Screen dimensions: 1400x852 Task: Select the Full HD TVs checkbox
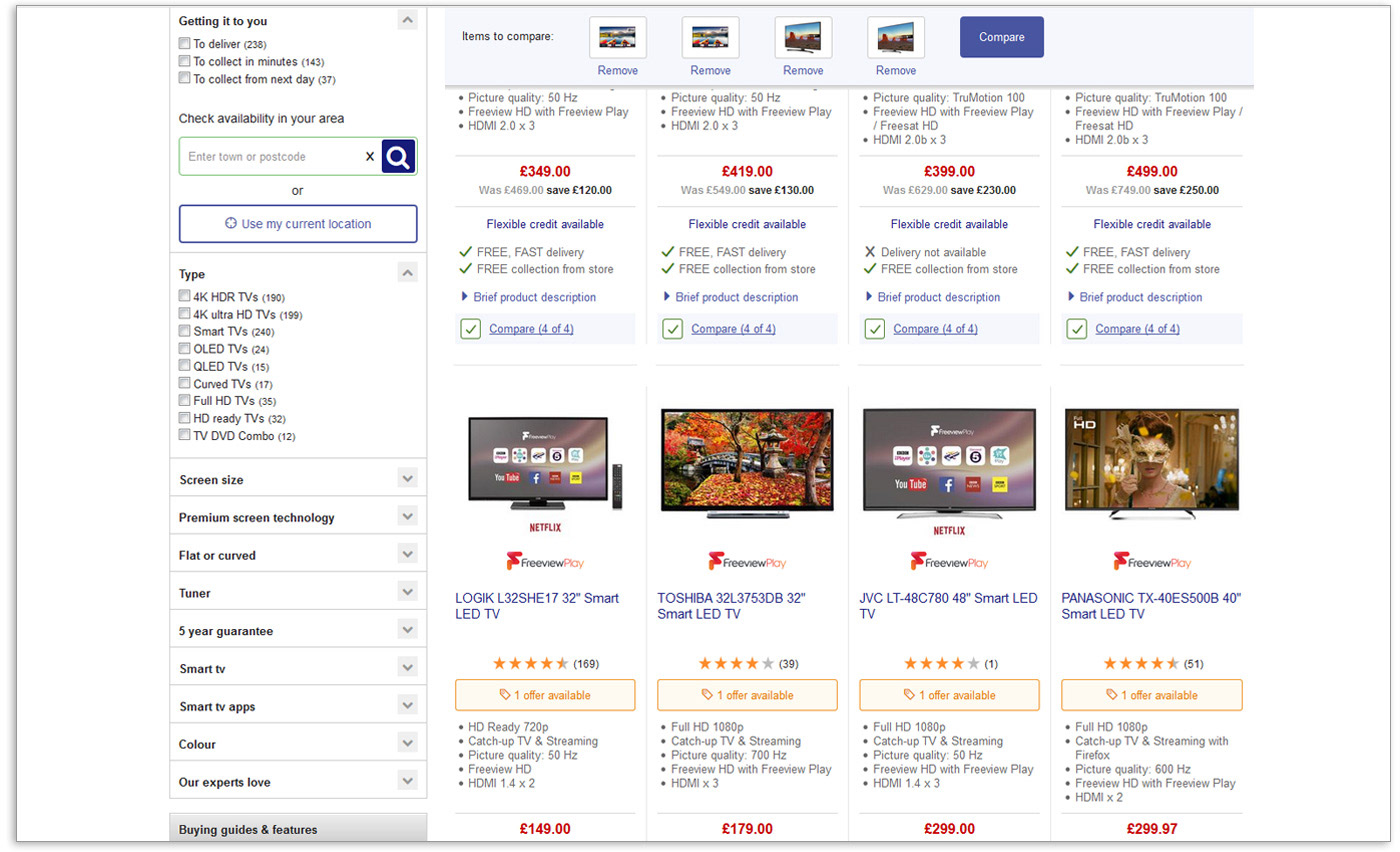pos(184,400)
